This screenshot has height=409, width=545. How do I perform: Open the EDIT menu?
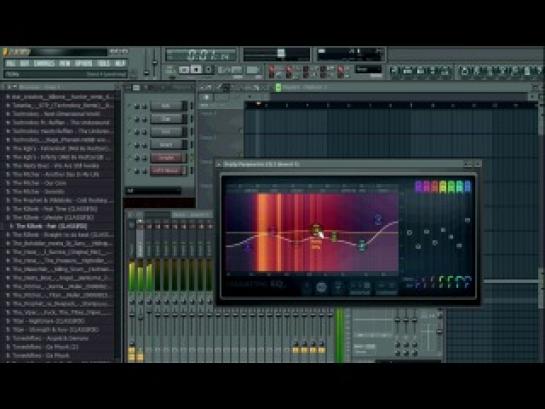coord(25,64)
